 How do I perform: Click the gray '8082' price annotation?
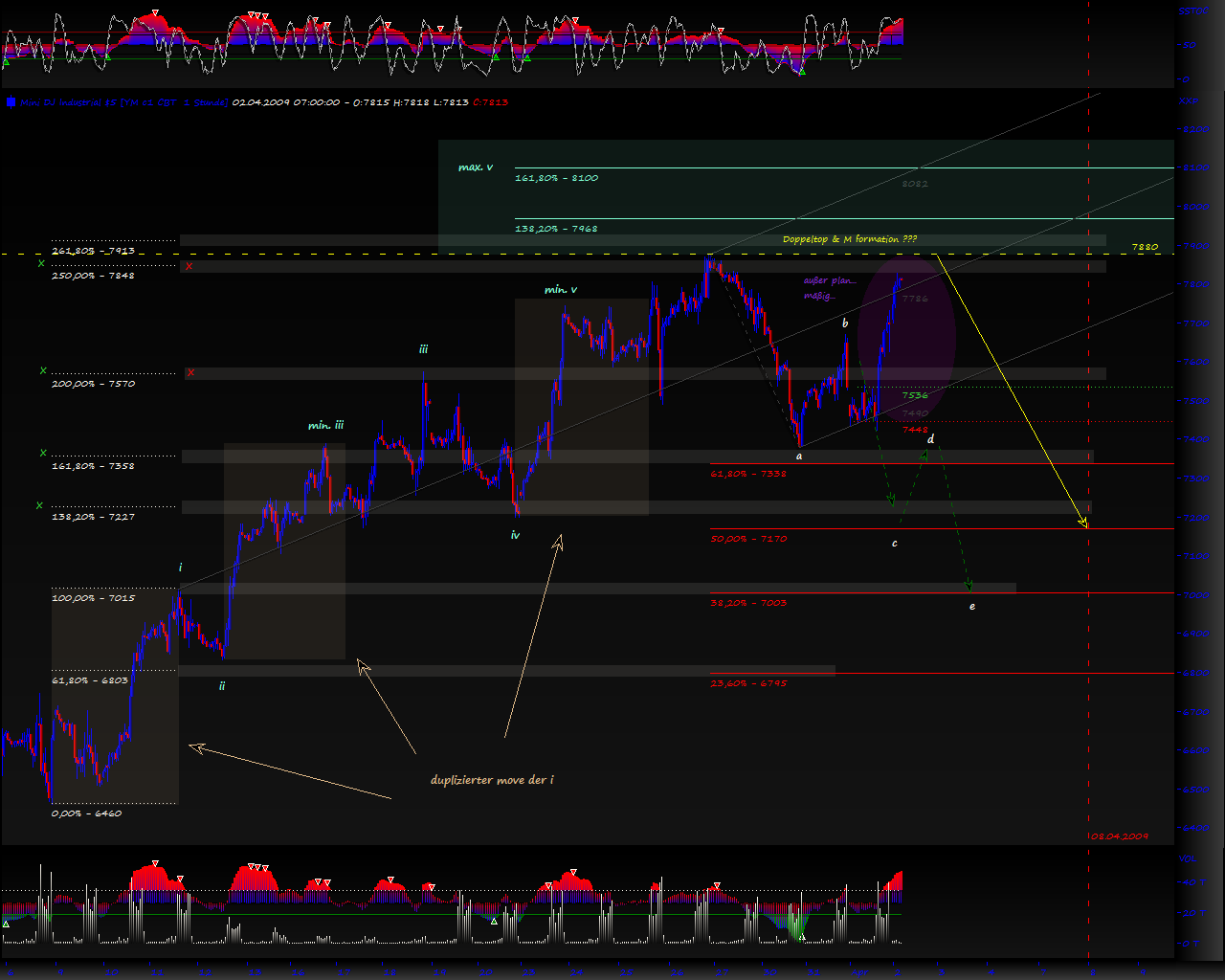[x=915, y=183]
